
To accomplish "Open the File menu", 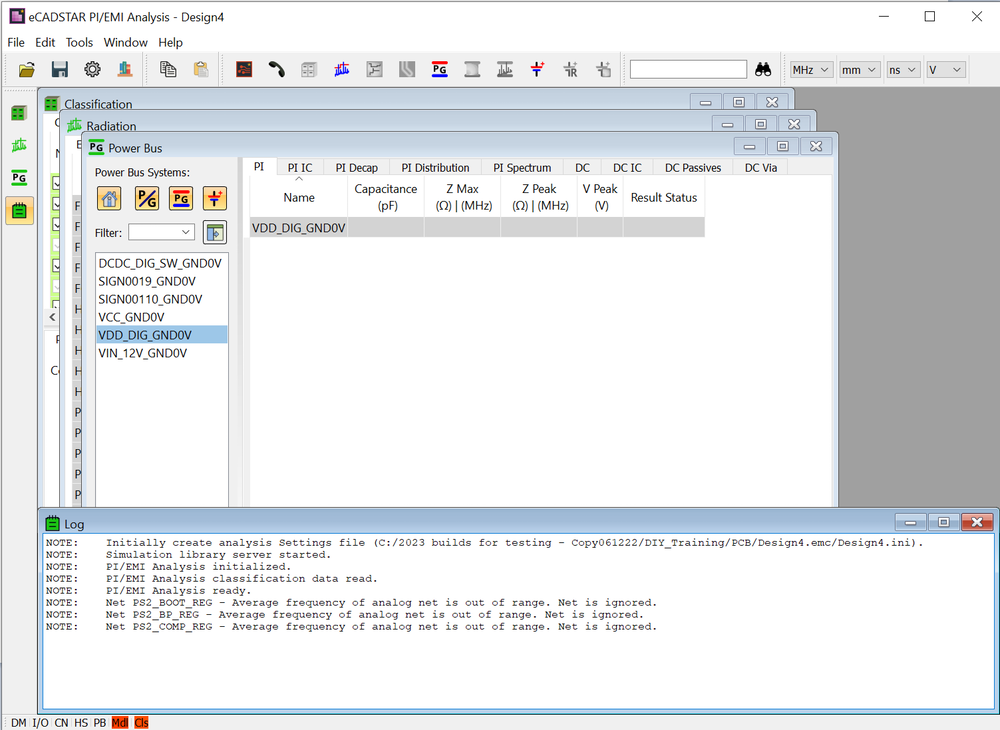I will pyautogui.click(x=16, y=43).
